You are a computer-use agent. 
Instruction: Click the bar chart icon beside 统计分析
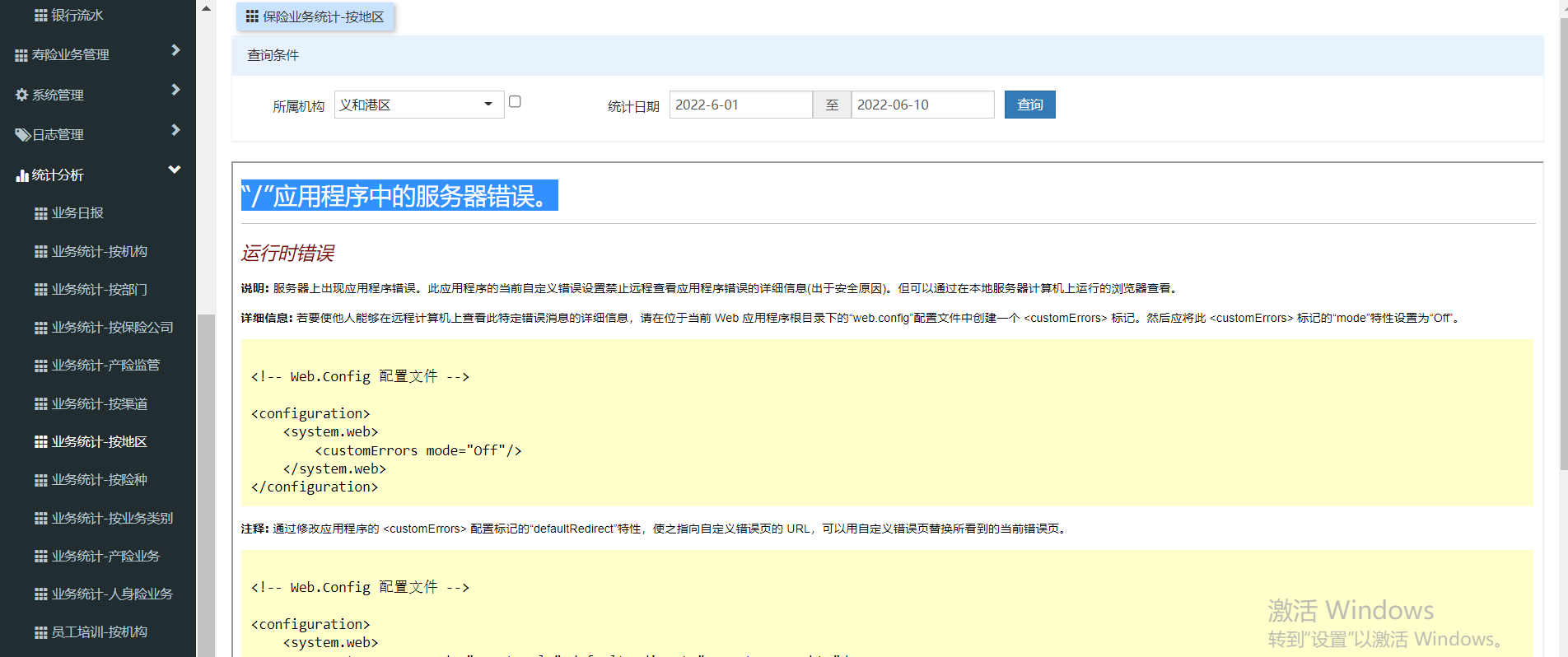pyautogui.click(x=22, y=175)
